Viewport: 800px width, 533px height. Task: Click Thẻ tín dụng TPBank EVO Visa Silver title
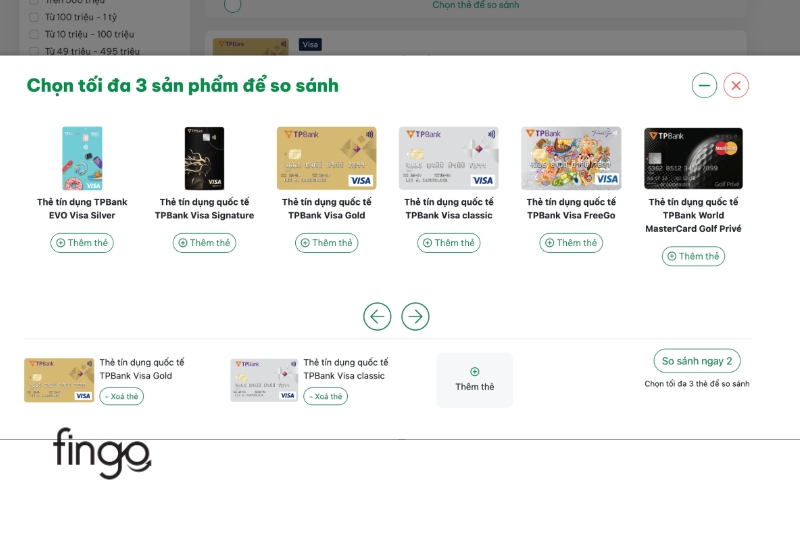[x=82, y=209]
